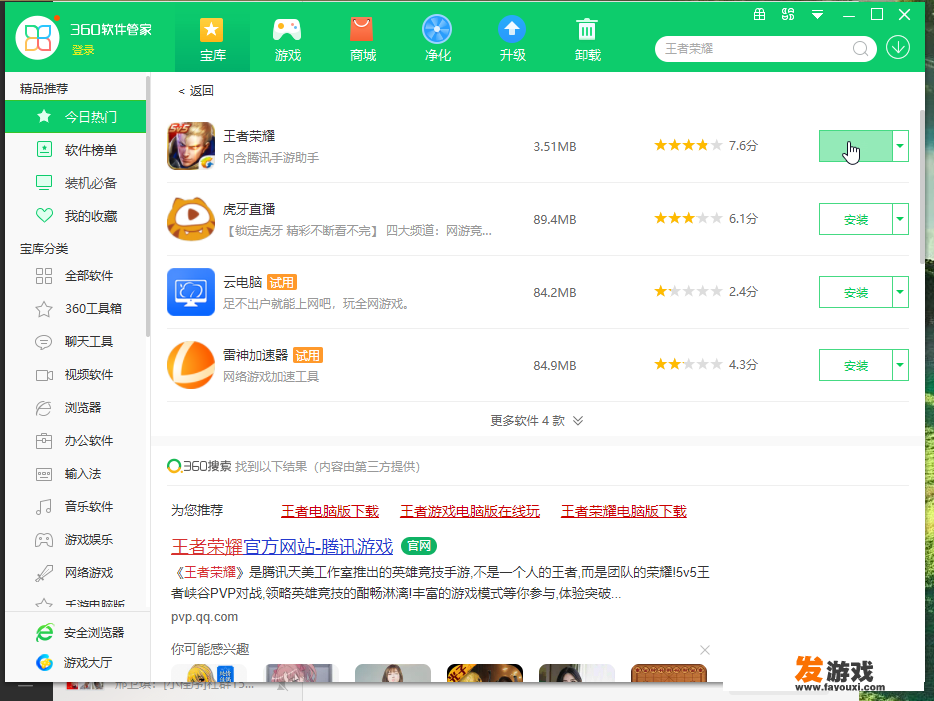934x701 pixels.
Task: Click the magnifier search icon
Action: pos(860,49)
